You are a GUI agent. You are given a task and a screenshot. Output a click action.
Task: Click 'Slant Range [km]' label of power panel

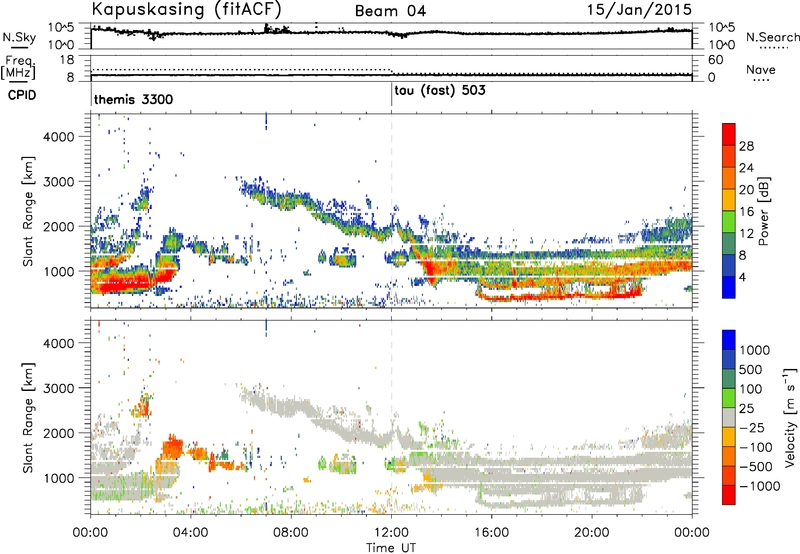pyautogui.click(x=28, y=211)
